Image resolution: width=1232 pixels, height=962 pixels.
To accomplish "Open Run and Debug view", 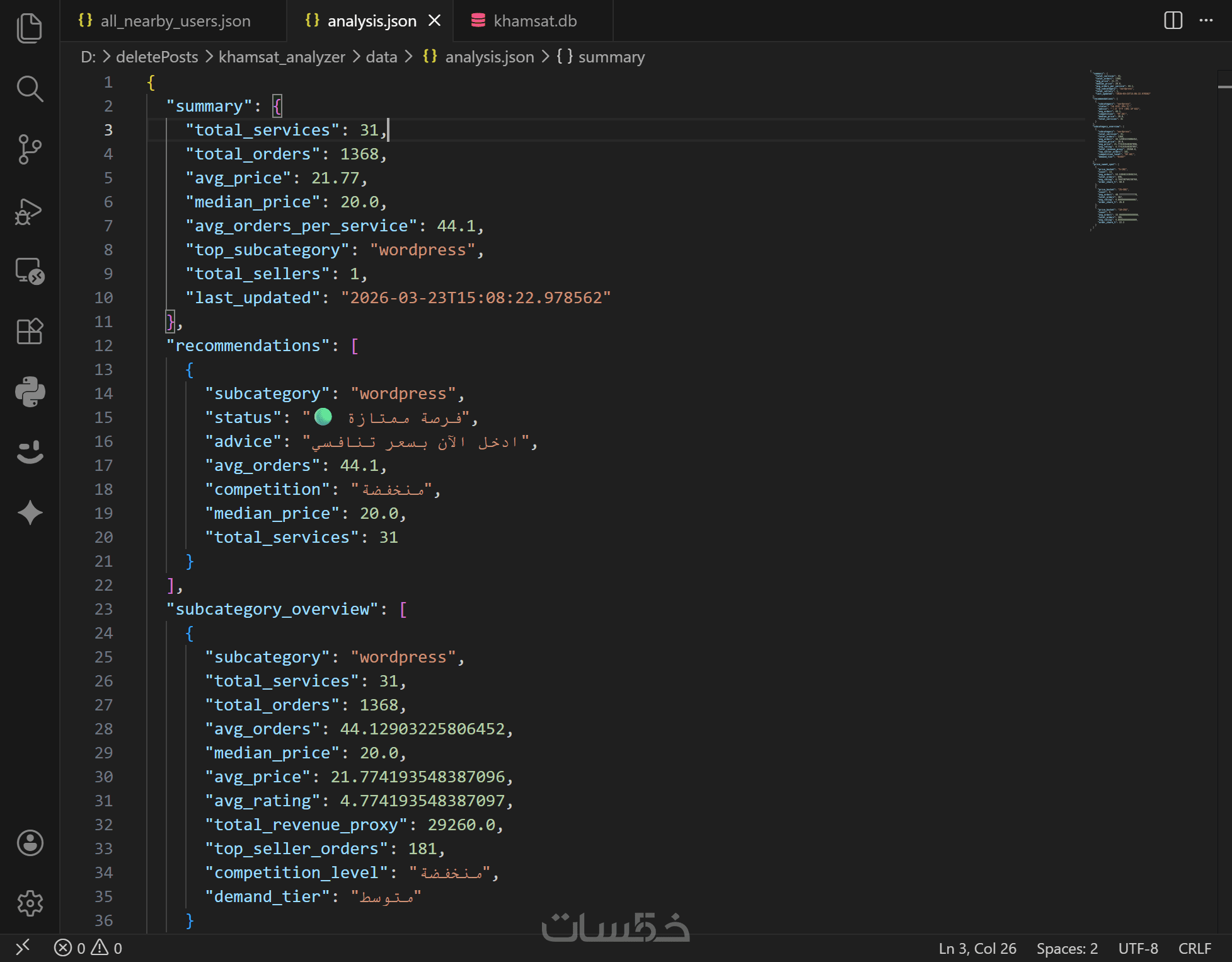I will [x=30, y=211].
